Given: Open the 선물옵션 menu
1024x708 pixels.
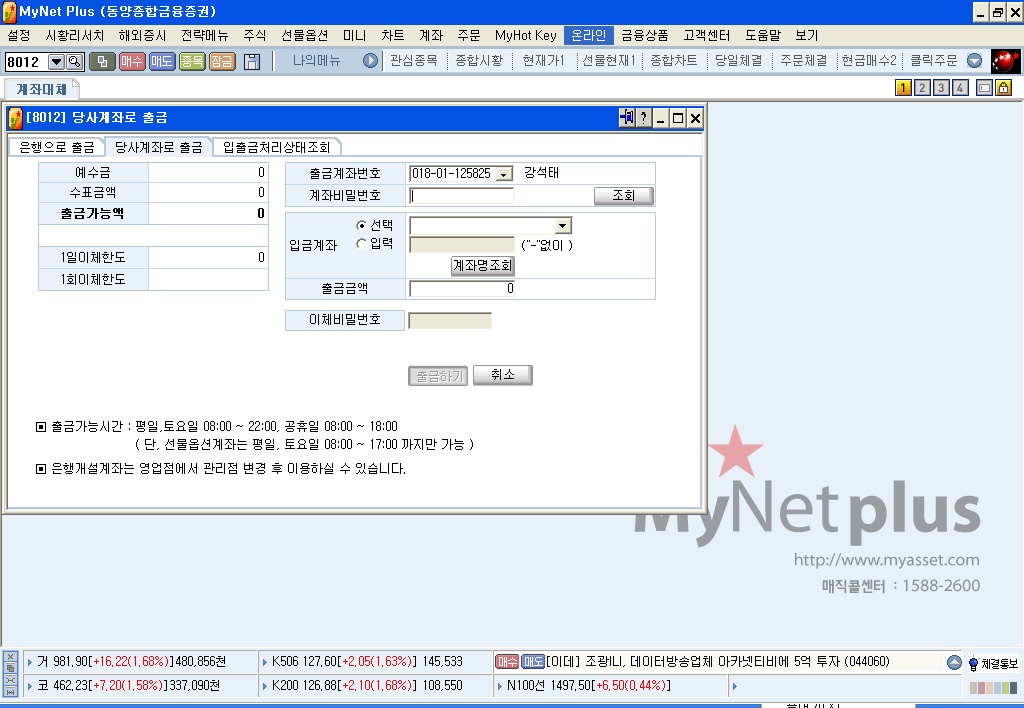Looking at the screenshot, I should [304, 35].
